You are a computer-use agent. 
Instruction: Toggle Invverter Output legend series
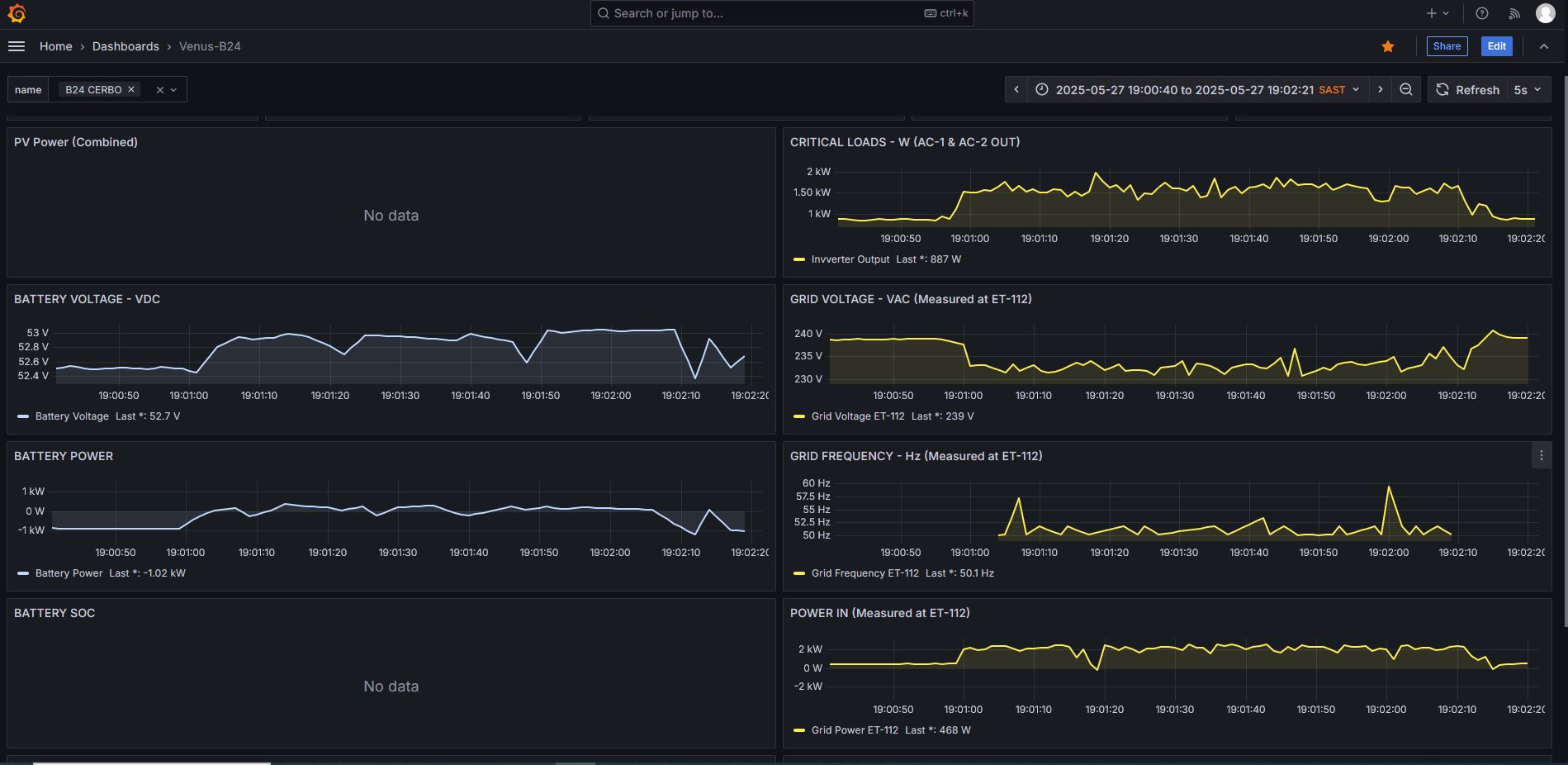[850, 259]
